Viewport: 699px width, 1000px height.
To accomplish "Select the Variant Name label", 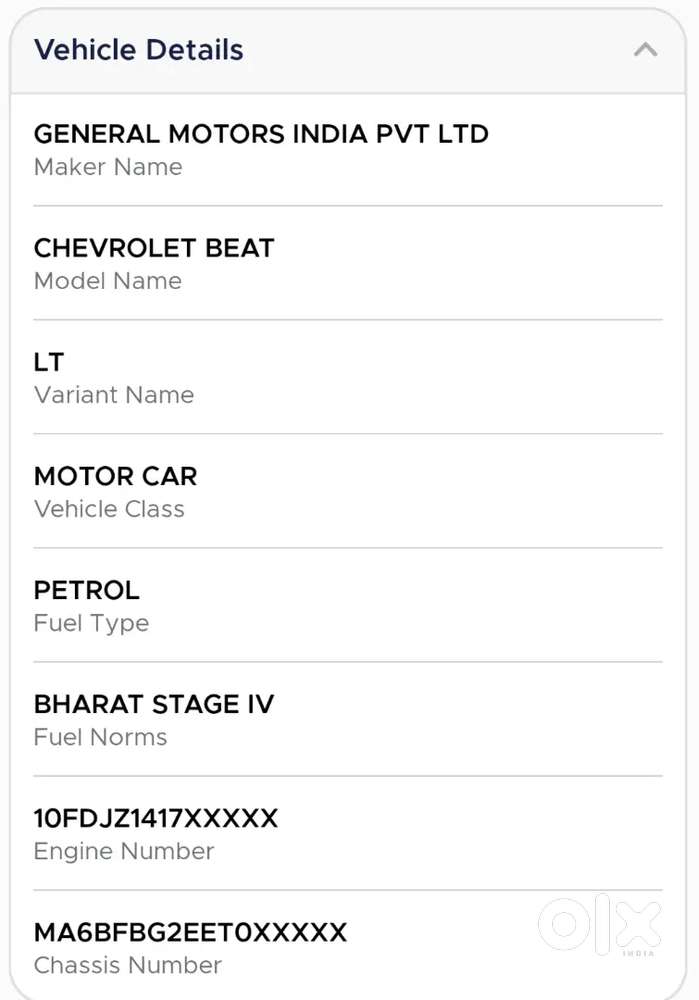I will (114, 395).
